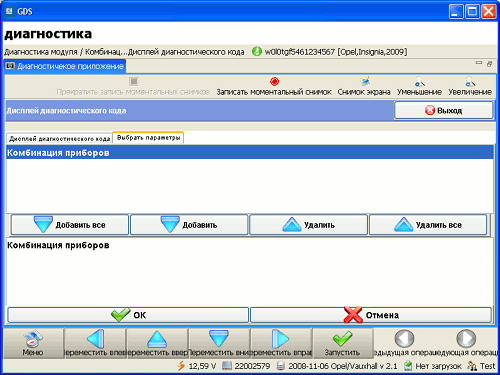Click the Добавить все button
The height and width of the screenshot is (375, 500).
click(70, 225)
